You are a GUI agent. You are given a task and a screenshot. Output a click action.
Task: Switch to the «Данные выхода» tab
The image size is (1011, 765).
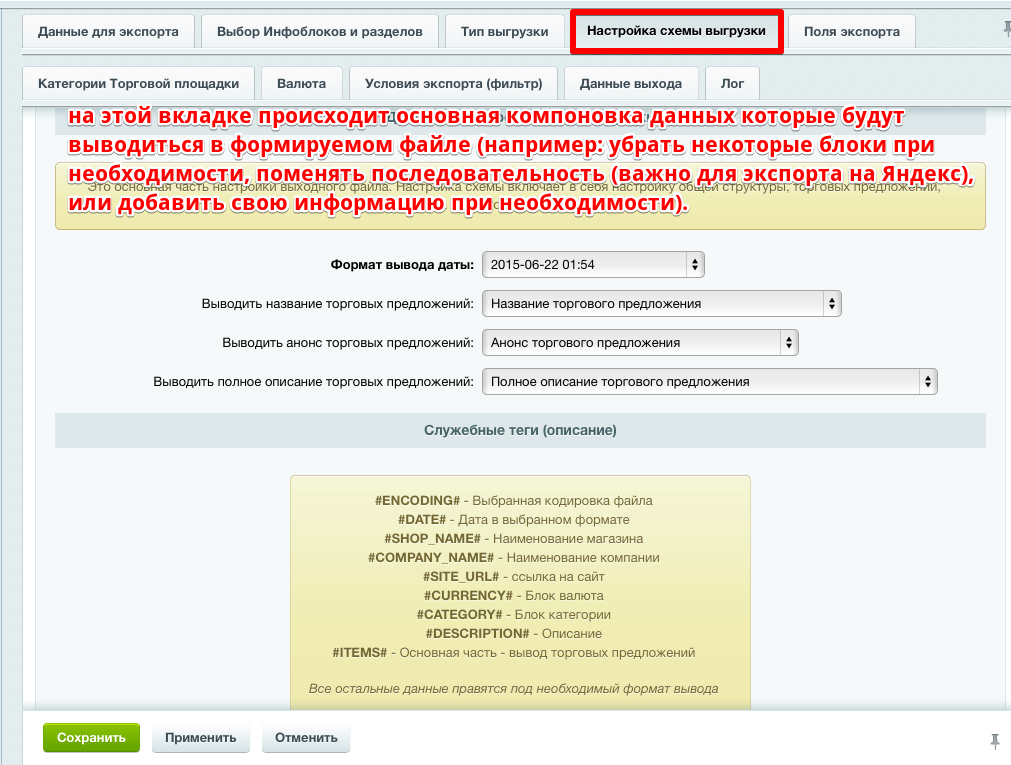click(x=631, y=83)
